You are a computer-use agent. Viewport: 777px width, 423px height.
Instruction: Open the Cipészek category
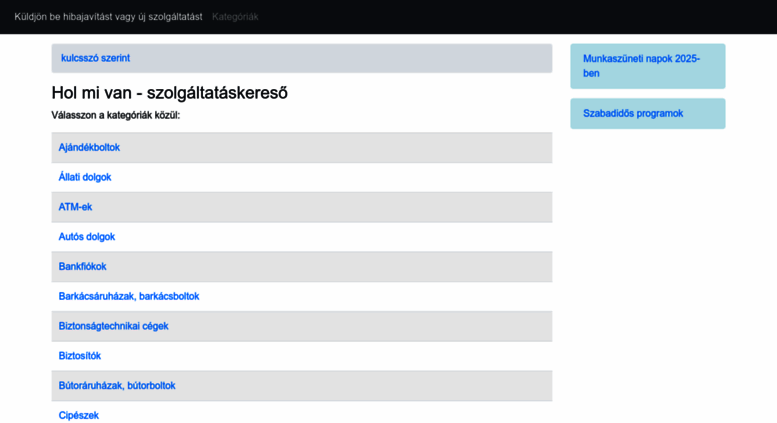pyautogui.click(x=79, y=415)
